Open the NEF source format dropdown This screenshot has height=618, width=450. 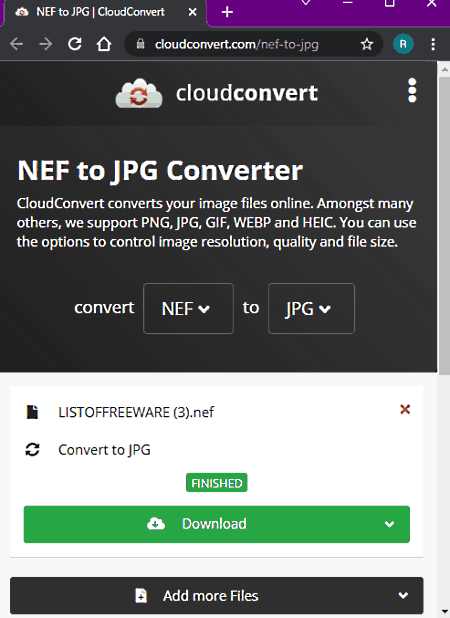(188, 309)
